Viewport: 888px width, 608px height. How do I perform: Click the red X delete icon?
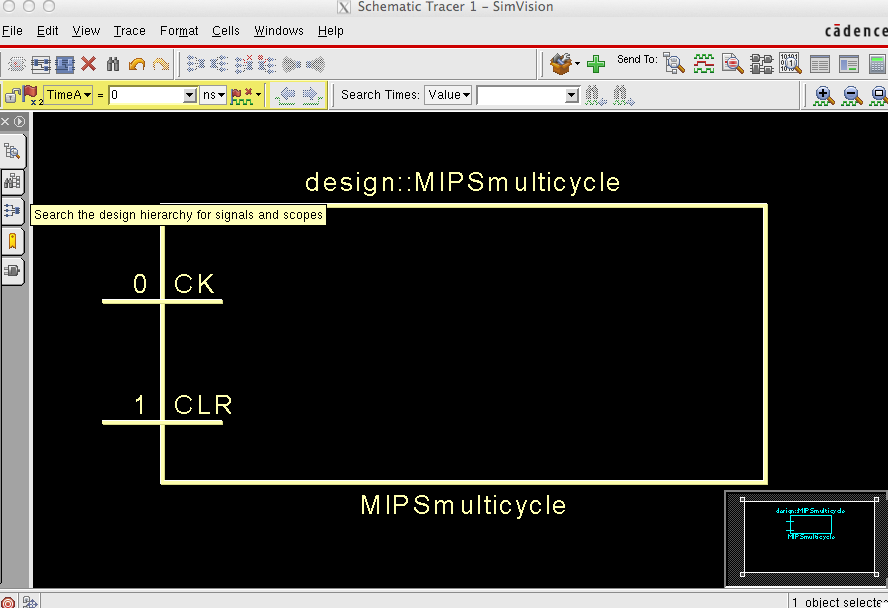tap(89, 64)
